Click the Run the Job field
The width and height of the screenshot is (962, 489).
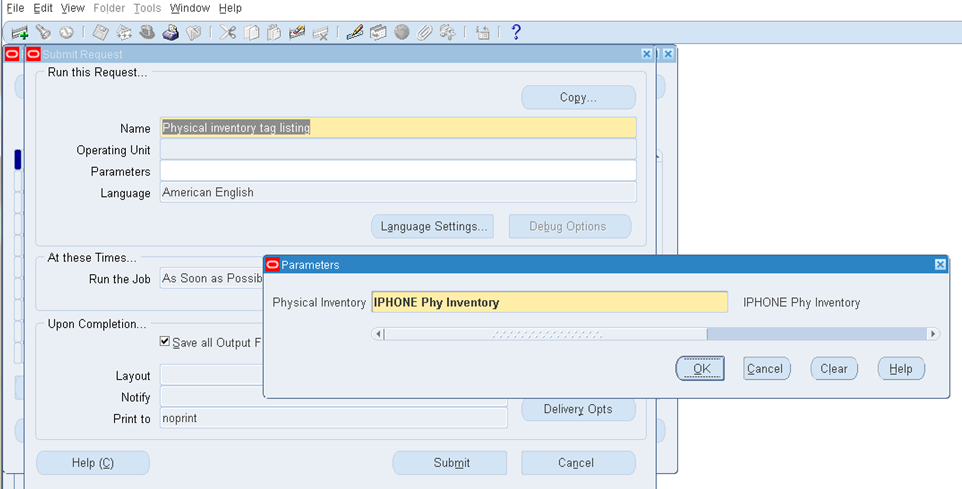point(212,279)
